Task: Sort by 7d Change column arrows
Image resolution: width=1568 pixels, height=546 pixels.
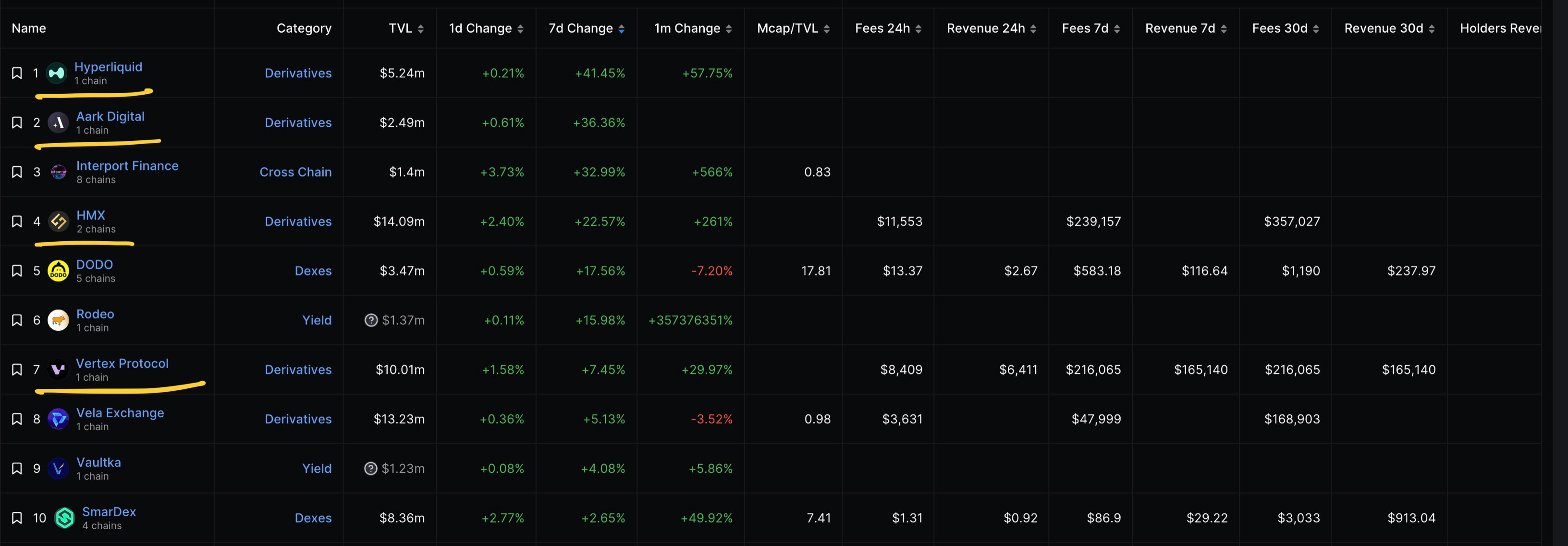Action: click(621, 29)
